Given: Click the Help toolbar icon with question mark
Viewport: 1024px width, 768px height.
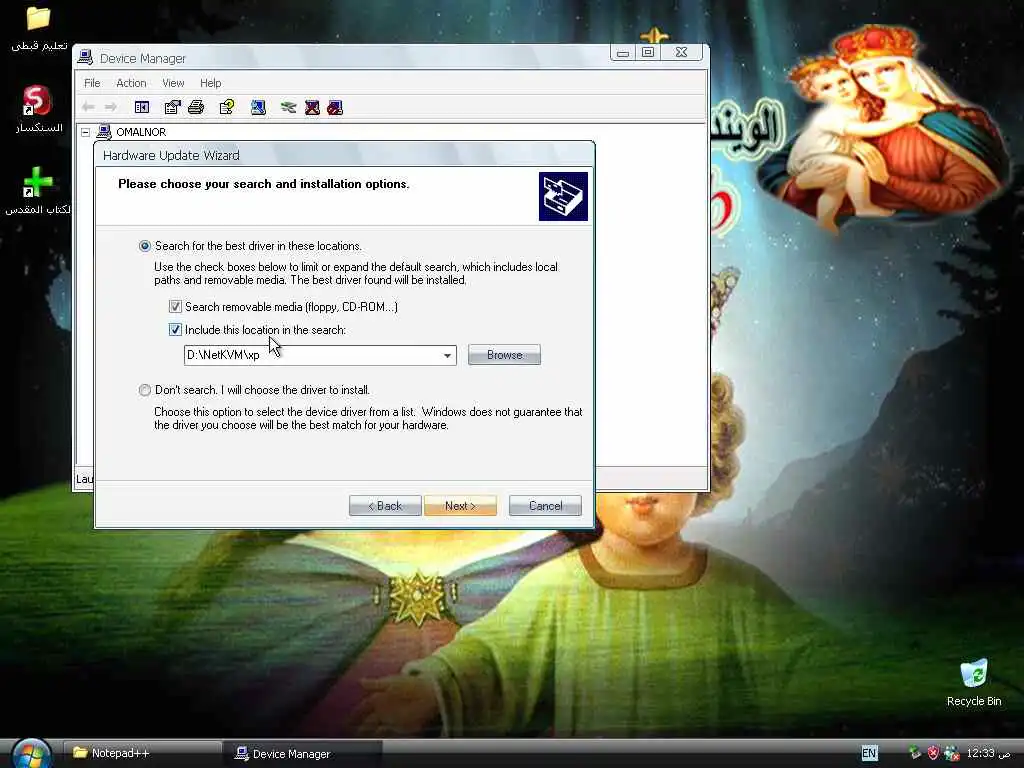Looking at the screenshot, I should click(x=227, y=107).
